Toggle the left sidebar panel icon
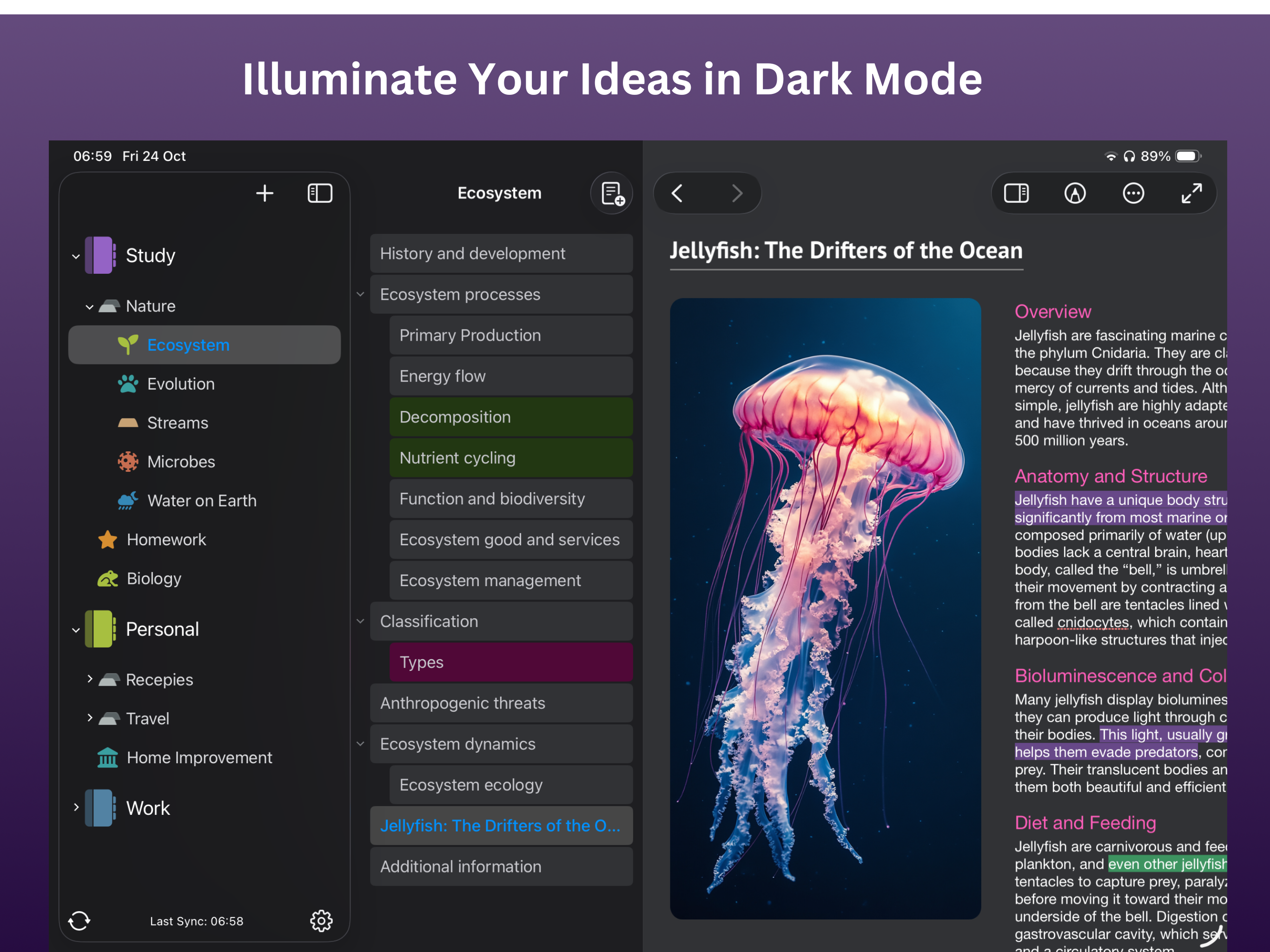Image resolution: width=1270 pixels, height=952 pixels. [x=320, y=193]
